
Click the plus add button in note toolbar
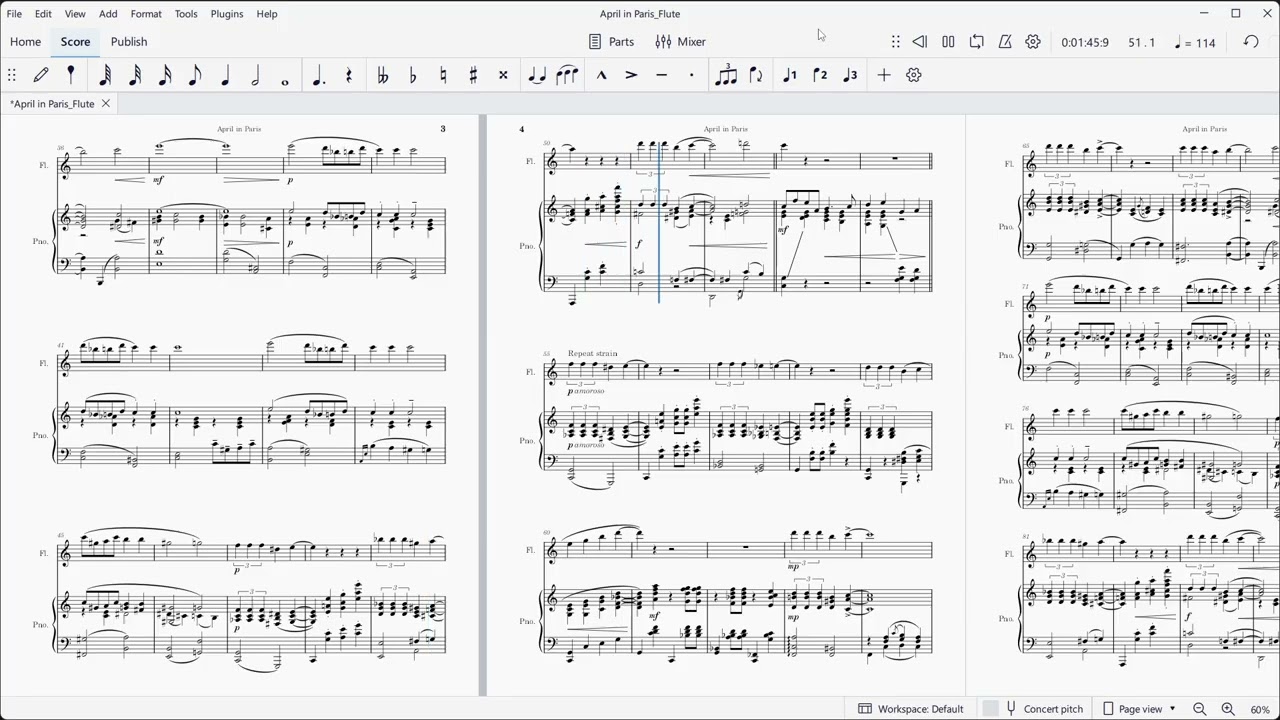tap(884, 75)
